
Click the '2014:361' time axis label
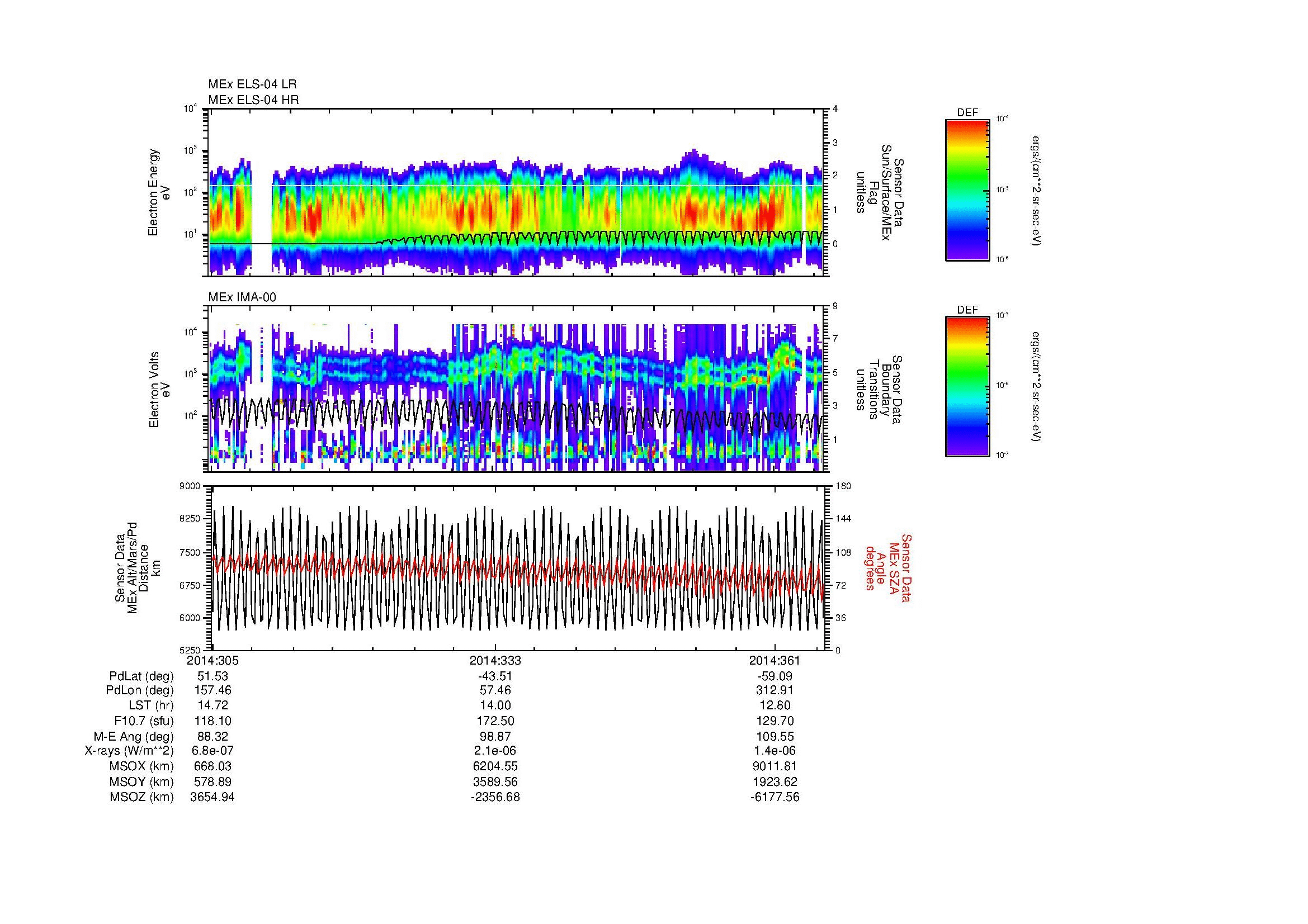pos(775,661)
